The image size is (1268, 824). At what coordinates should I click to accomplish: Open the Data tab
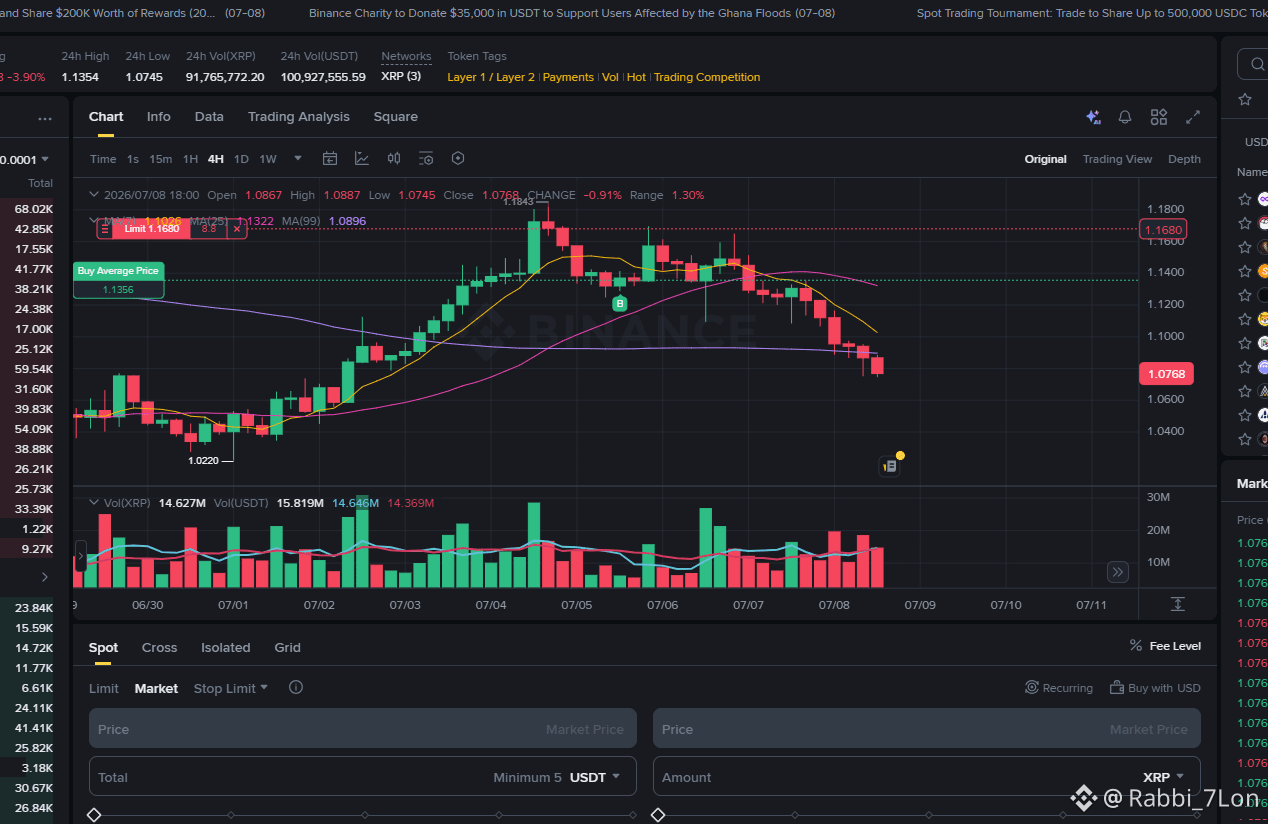209,117
